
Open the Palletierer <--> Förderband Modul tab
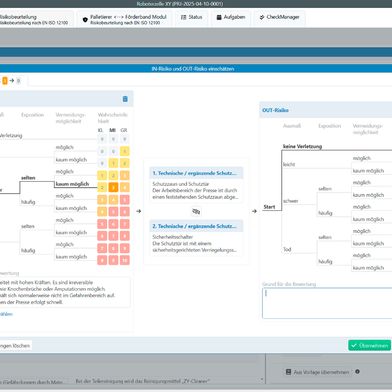click(125, 19)
